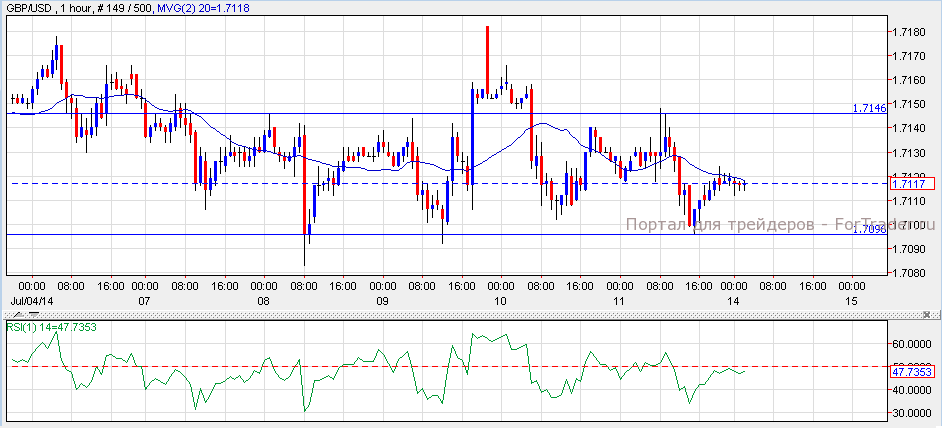942x428 pixels.
Task: Click the GBP/USD symbol label
Action: pos(30,9)
